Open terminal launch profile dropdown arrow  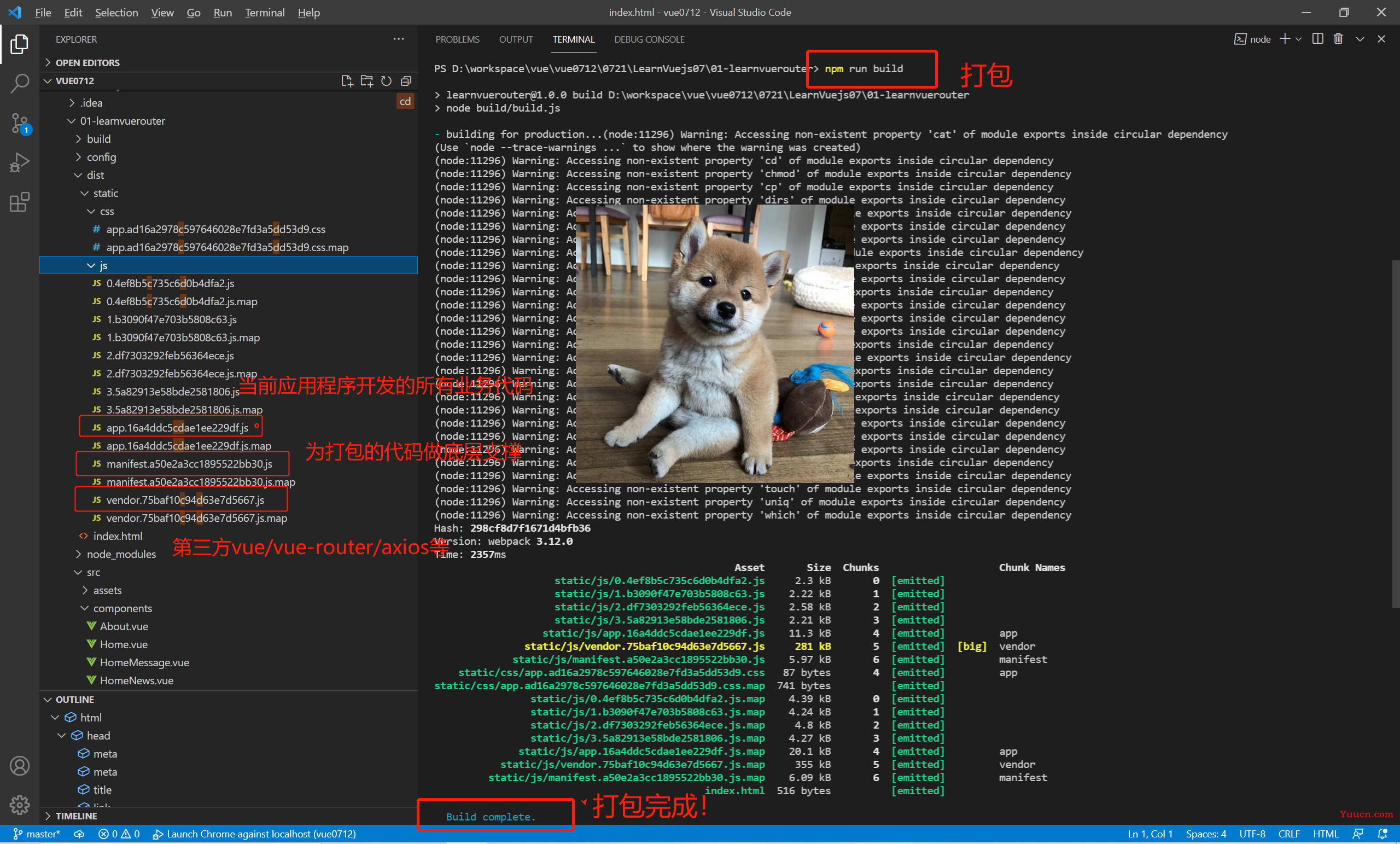[x=1298, y=39]
